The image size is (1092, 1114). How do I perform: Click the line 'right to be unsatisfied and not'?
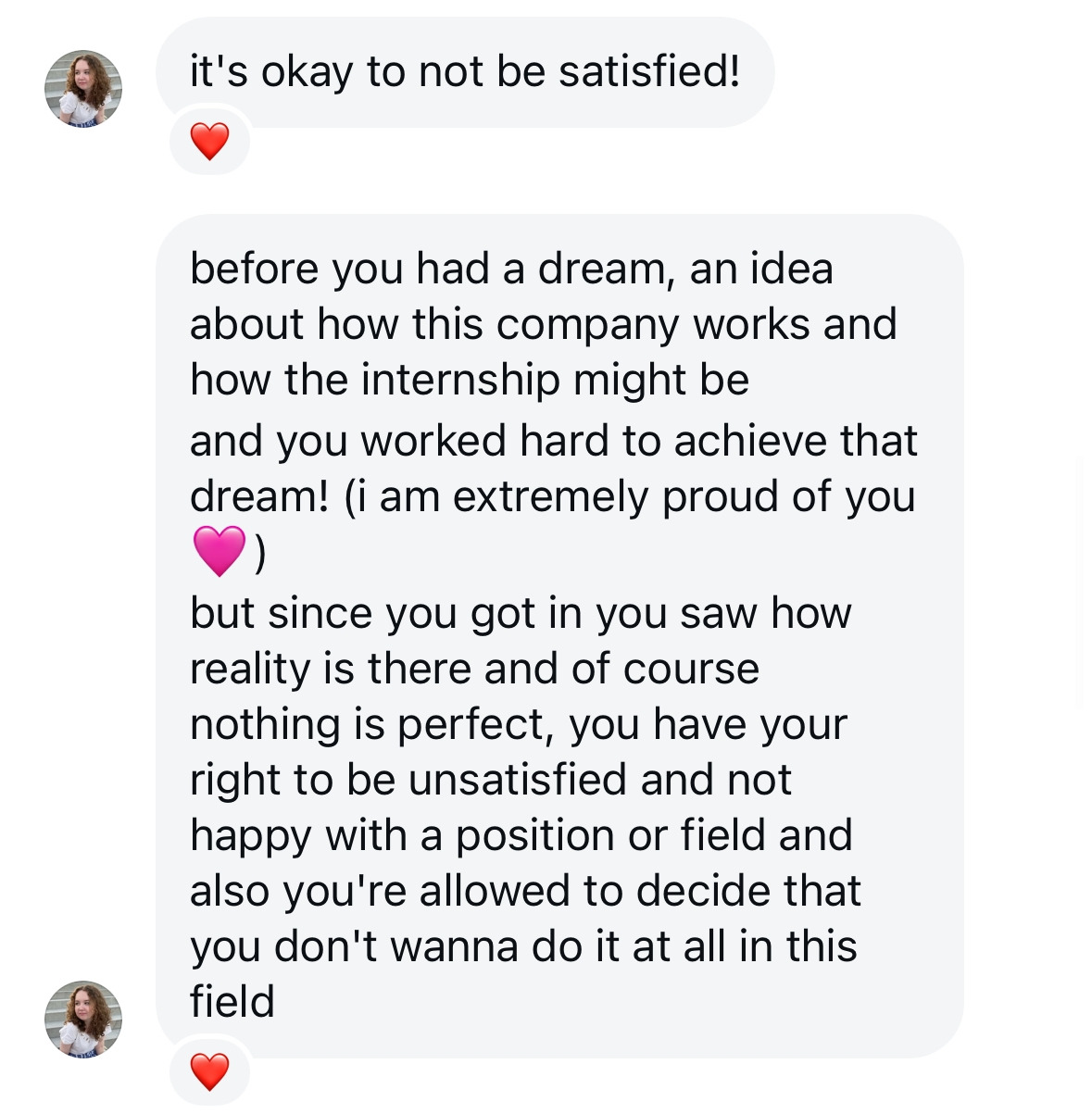click(x=490, y=780)
